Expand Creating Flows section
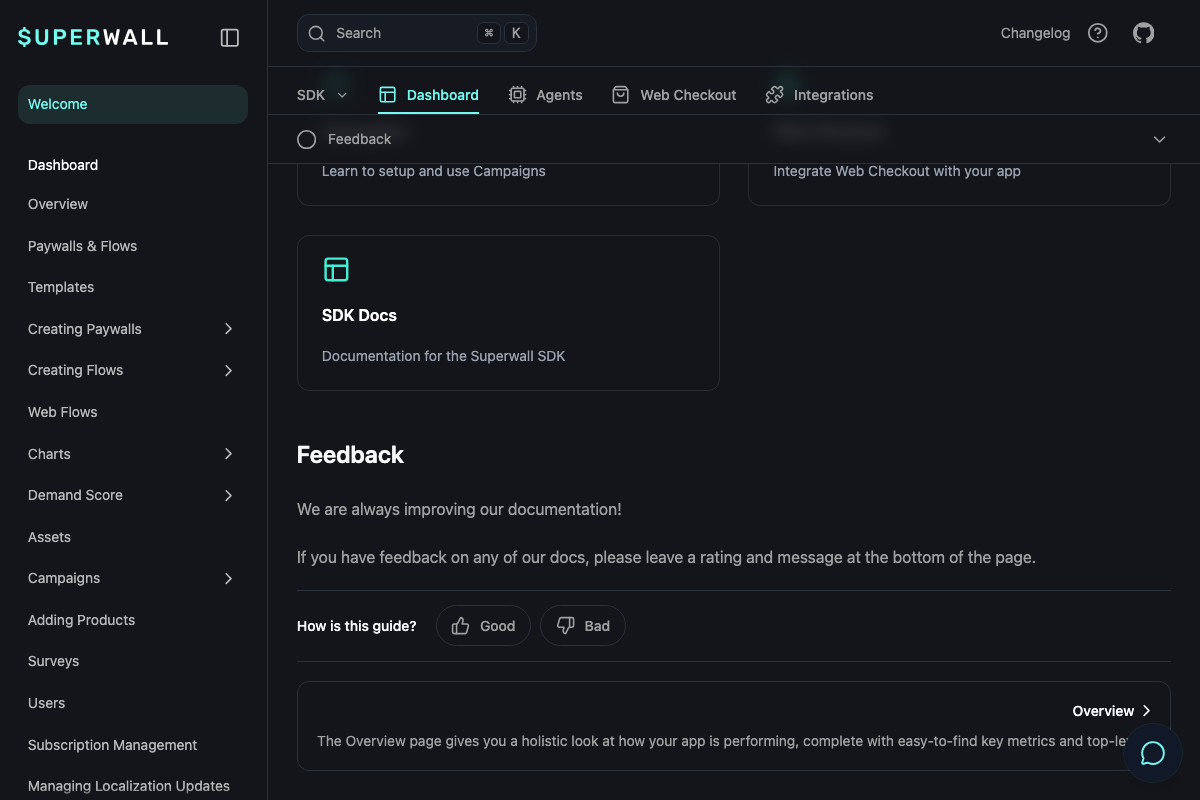The height and width of the screenshot is (800, 1200). point(228,370)
